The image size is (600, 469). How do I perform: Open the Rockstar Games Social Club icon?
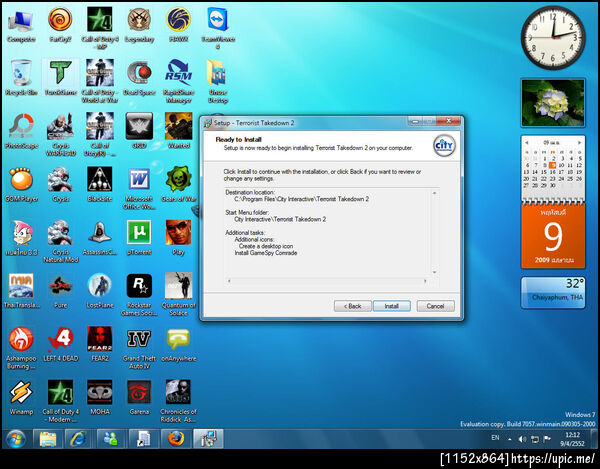(x=139, y=295)
